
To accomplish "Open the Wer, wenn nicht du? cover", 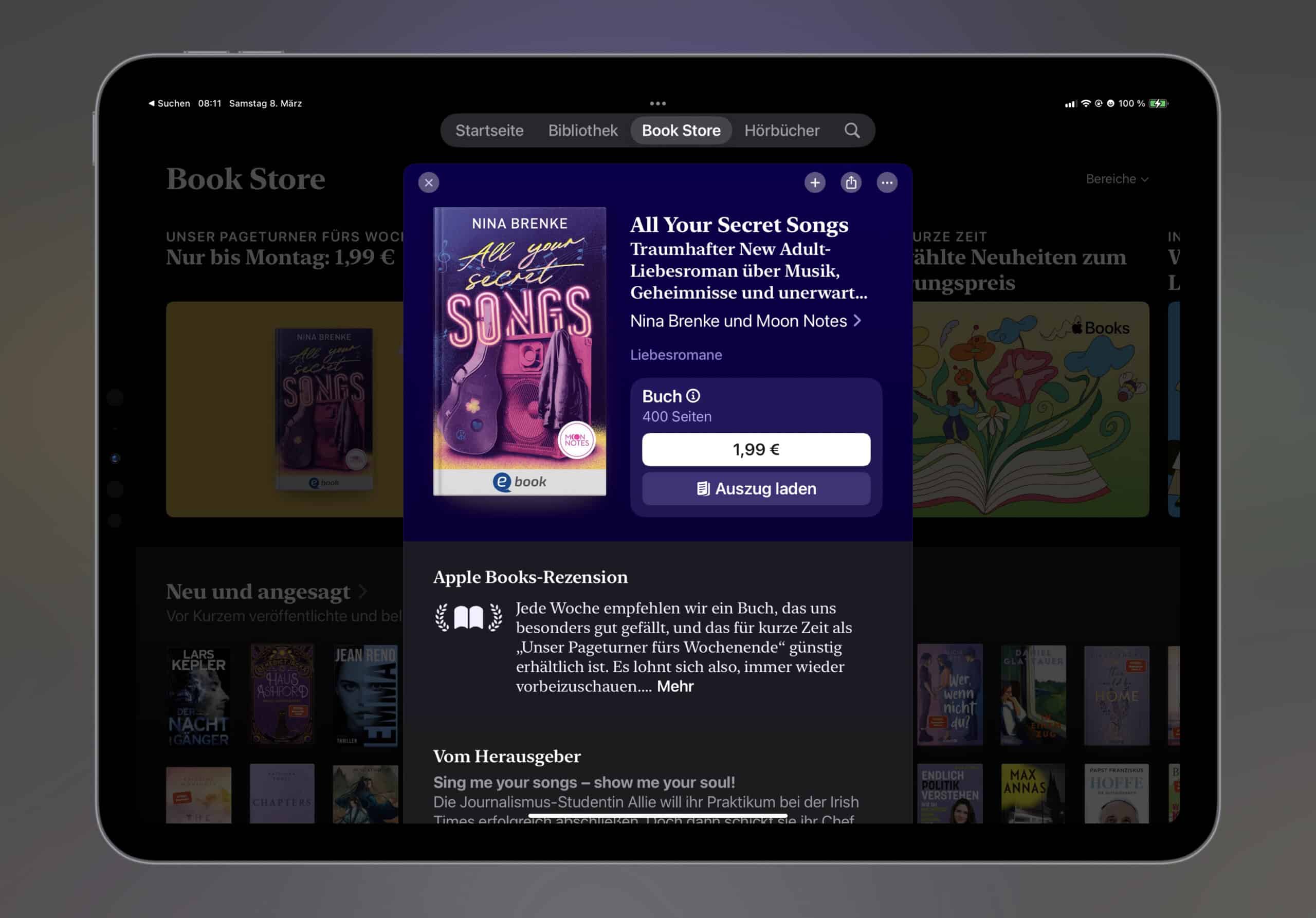I will click(950, 694).
